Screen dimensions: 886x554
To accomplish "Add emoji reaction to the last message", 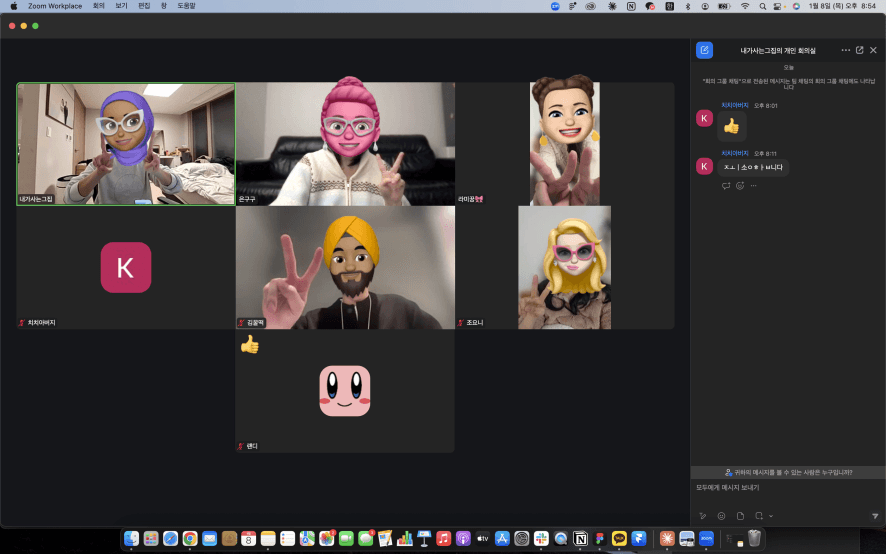I will pyautogui.click(x=740, y=186).
